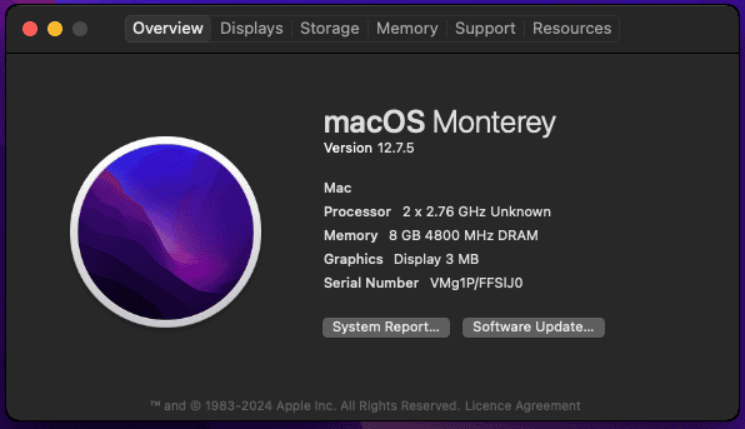745x429 pixels.
Task: Select the Overview tab
Action: 168,29
